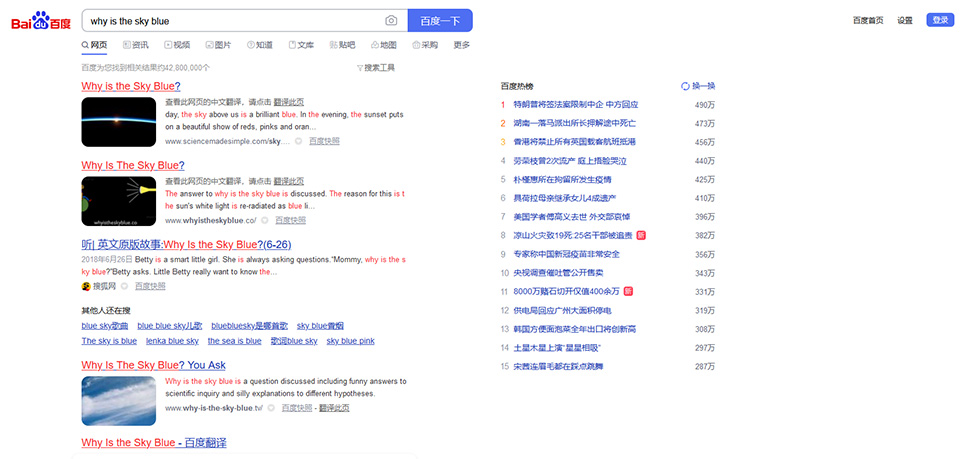The width and height of the screenshot is (969, 459).
Task: Click 翻译此页 in the second result
Action: pos(289,181)
